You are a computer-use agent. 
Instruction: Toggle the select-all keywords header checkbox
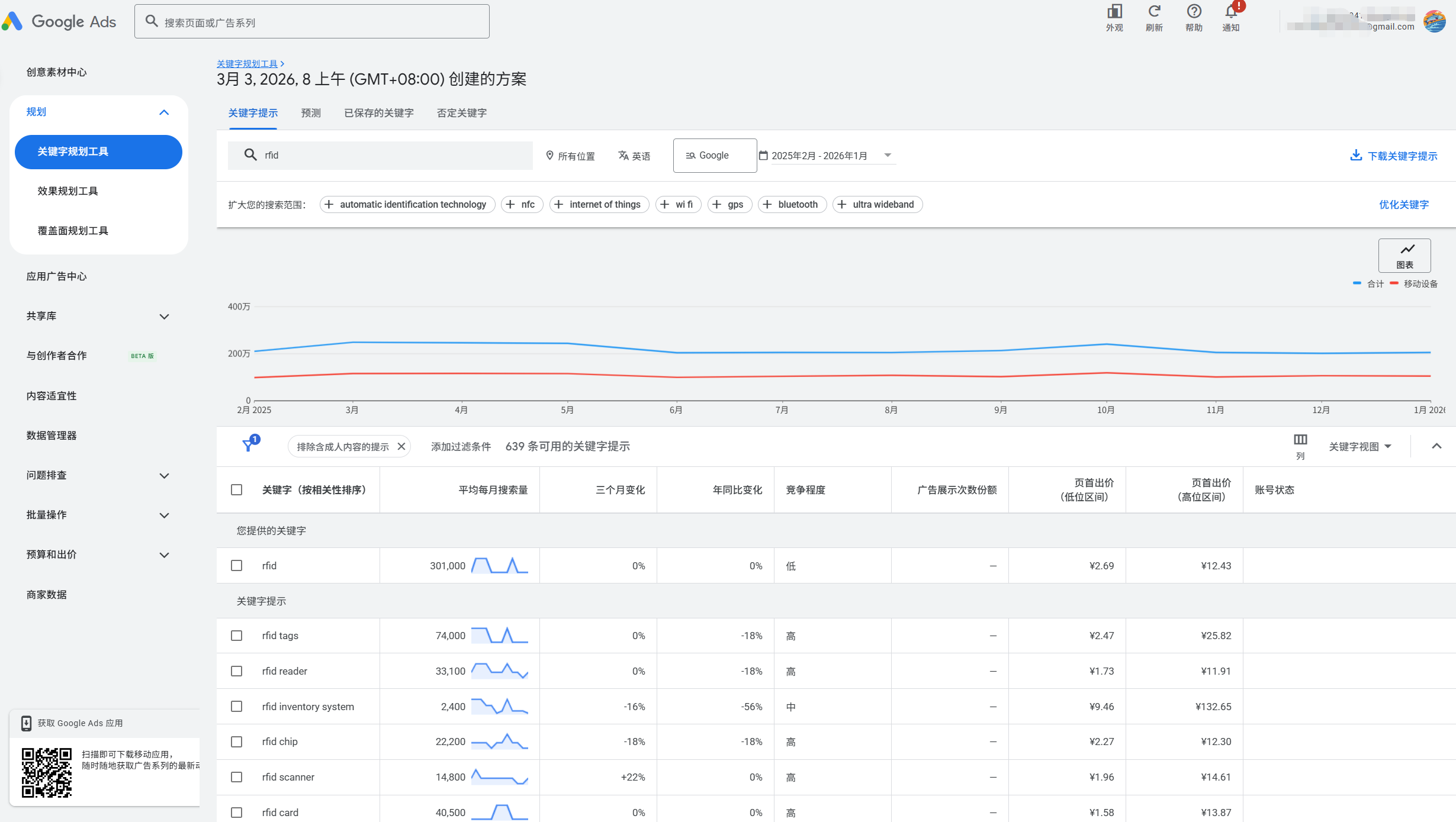click(237, 490)
